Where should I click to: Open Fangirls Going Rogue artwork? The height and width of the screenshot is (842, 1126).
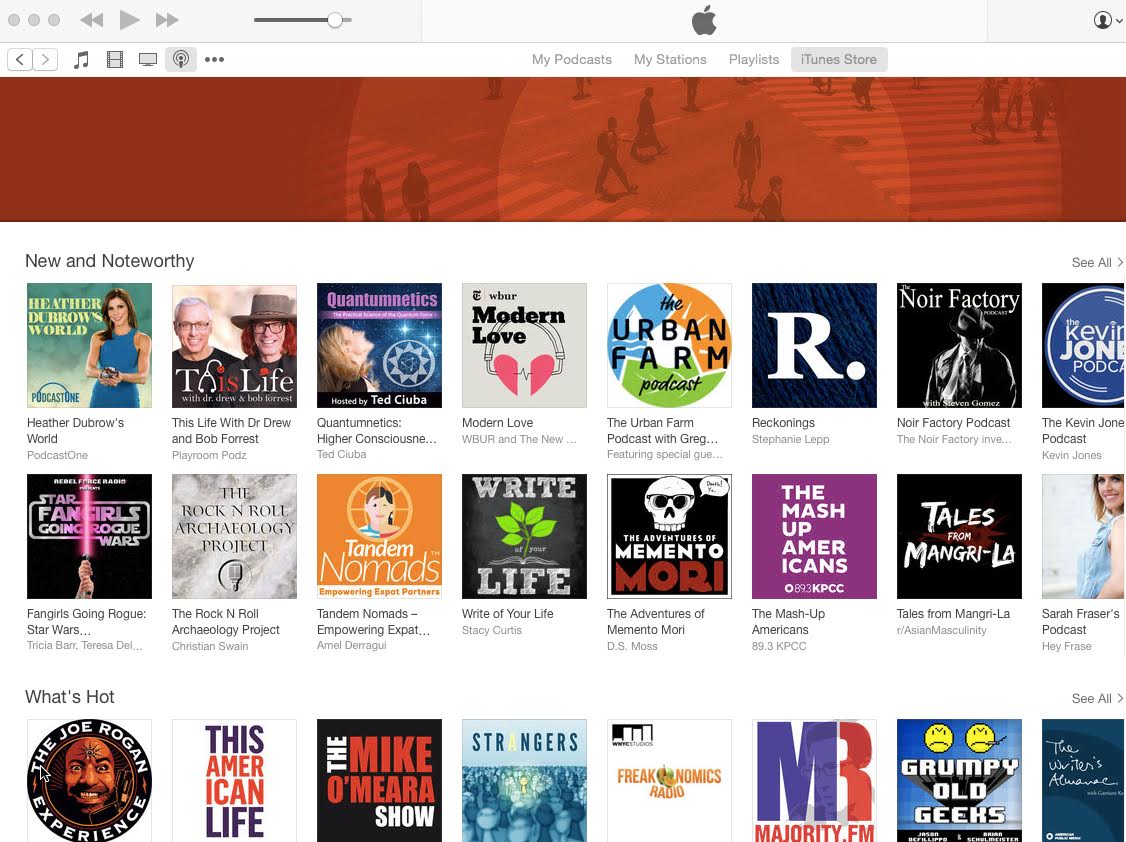(x=89, y=536)
